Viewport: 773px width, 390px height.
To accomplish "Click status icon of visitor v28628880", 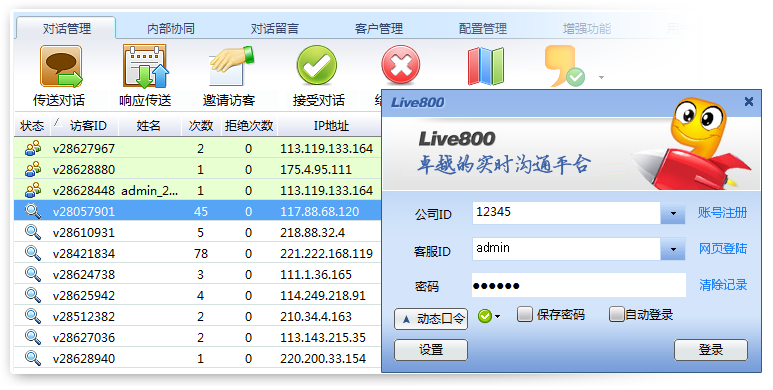I will pyautogui.click(x=33, y=169).
